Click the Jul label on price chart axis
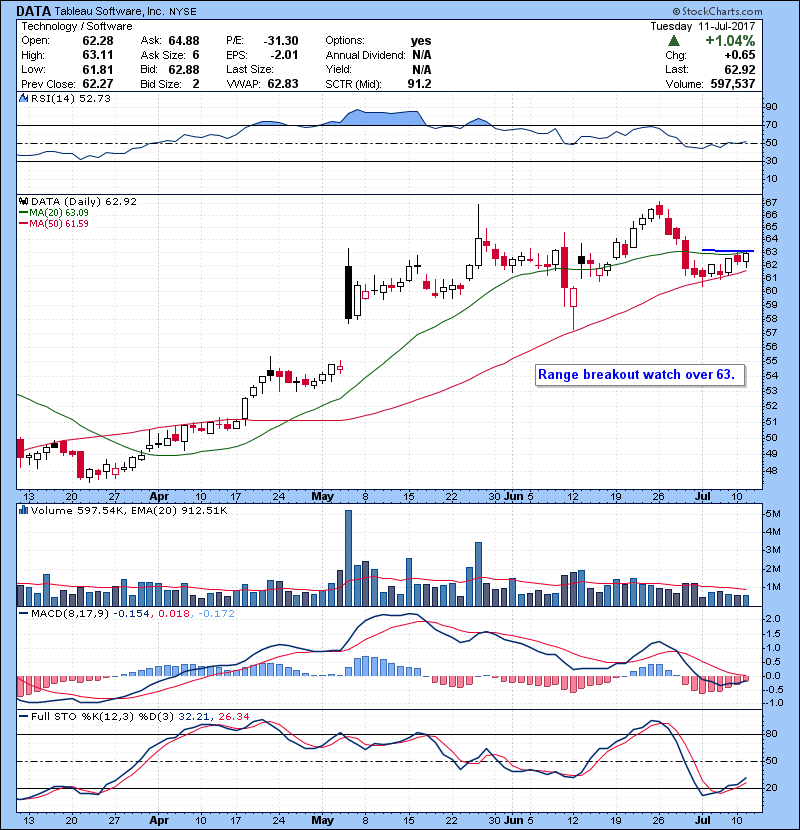 click(x=703, y=497)
